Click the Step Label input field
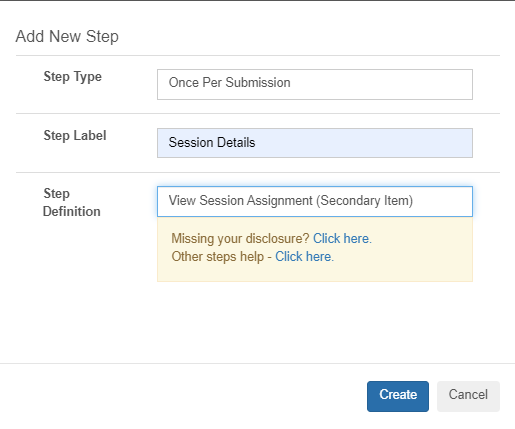This screenshot has height=429, width=515. coord(315,143)
